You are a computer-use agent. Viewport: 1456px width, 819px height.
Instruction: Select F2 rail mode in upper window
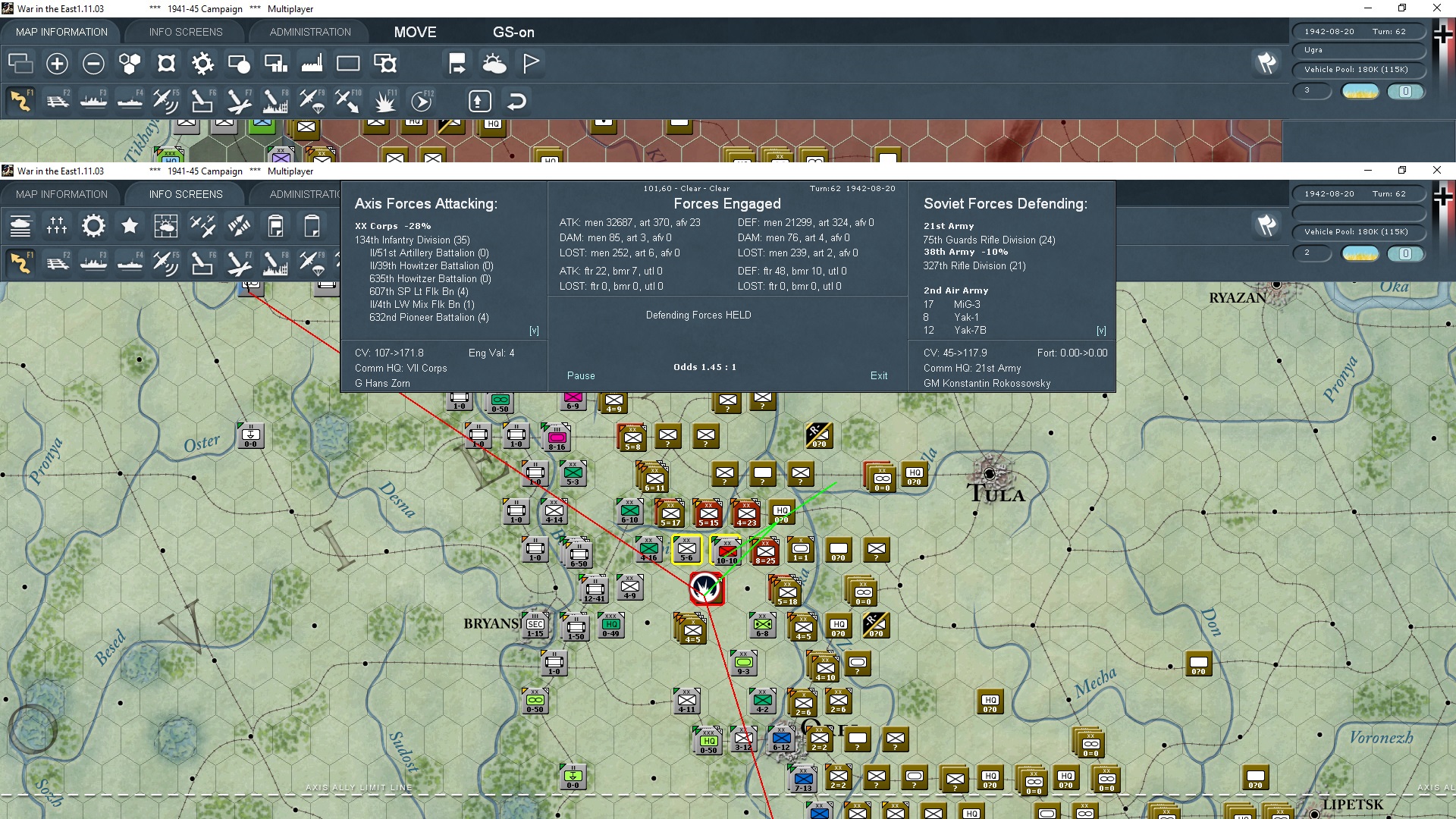[58, 101]
